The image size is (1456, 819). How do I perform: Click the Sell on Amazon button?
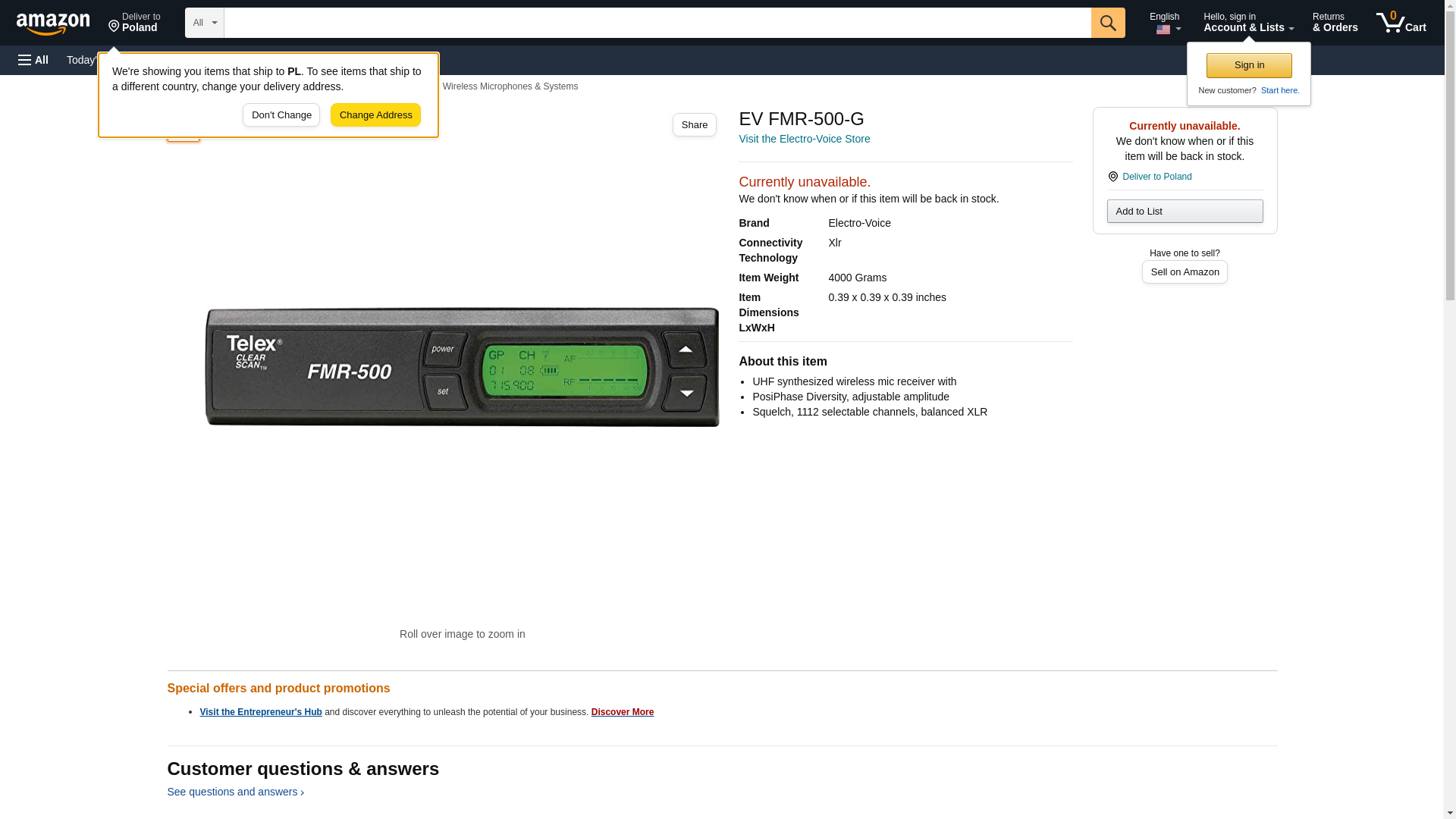(1185, 272)
